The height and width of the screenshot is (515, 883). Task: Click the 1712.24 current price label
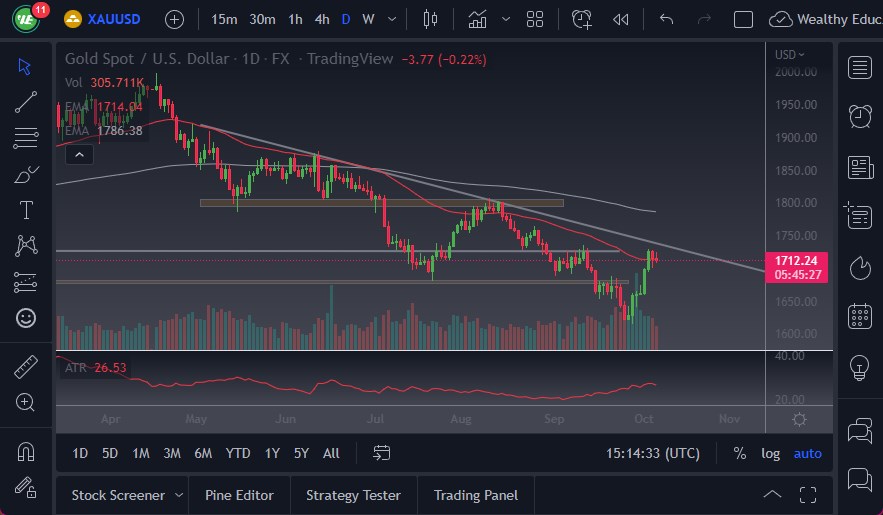pyautogui.click(x=796, y=261)
